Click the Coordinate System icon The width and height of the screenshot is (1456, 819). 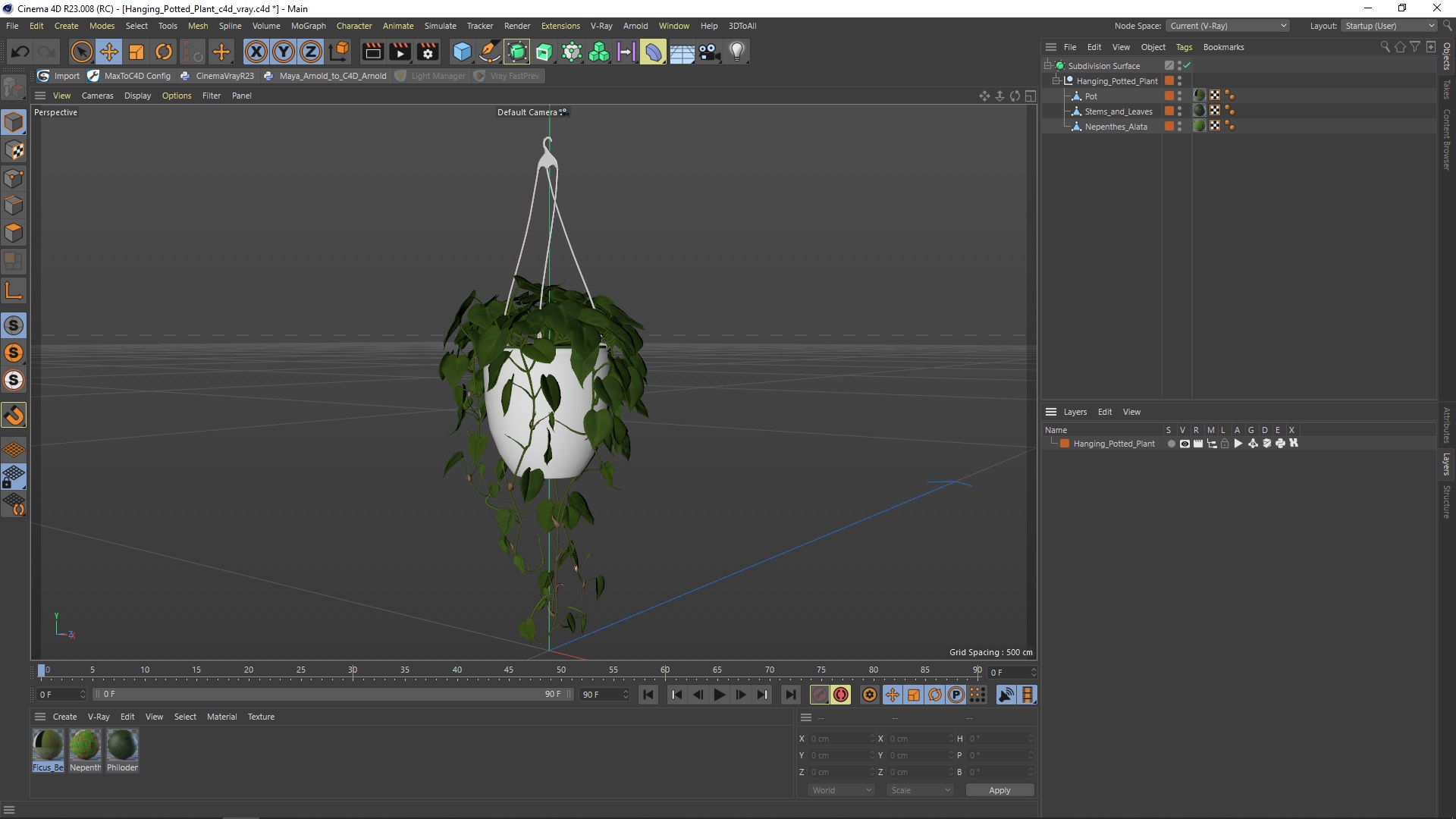[339, 52]
